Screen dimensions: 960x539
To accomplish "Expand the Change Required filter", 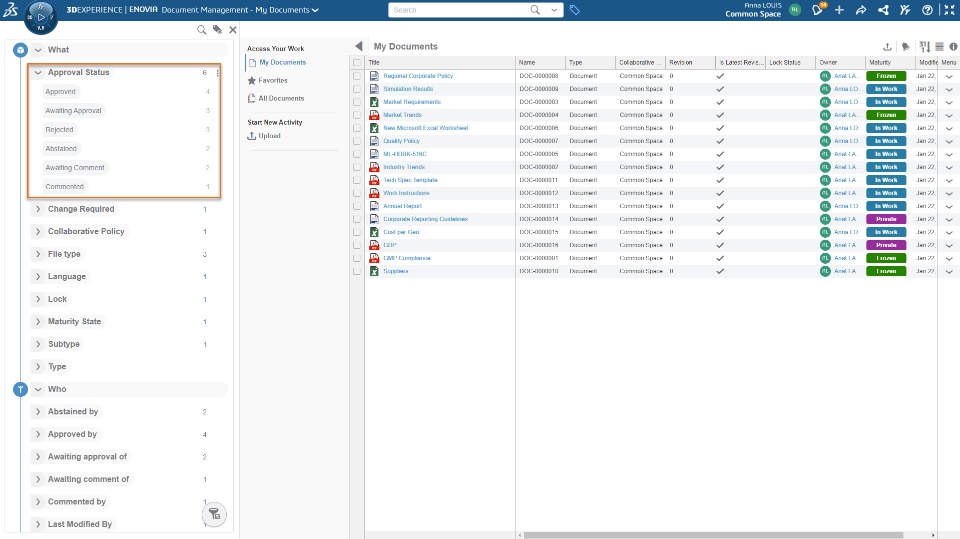I will [38, 209].
